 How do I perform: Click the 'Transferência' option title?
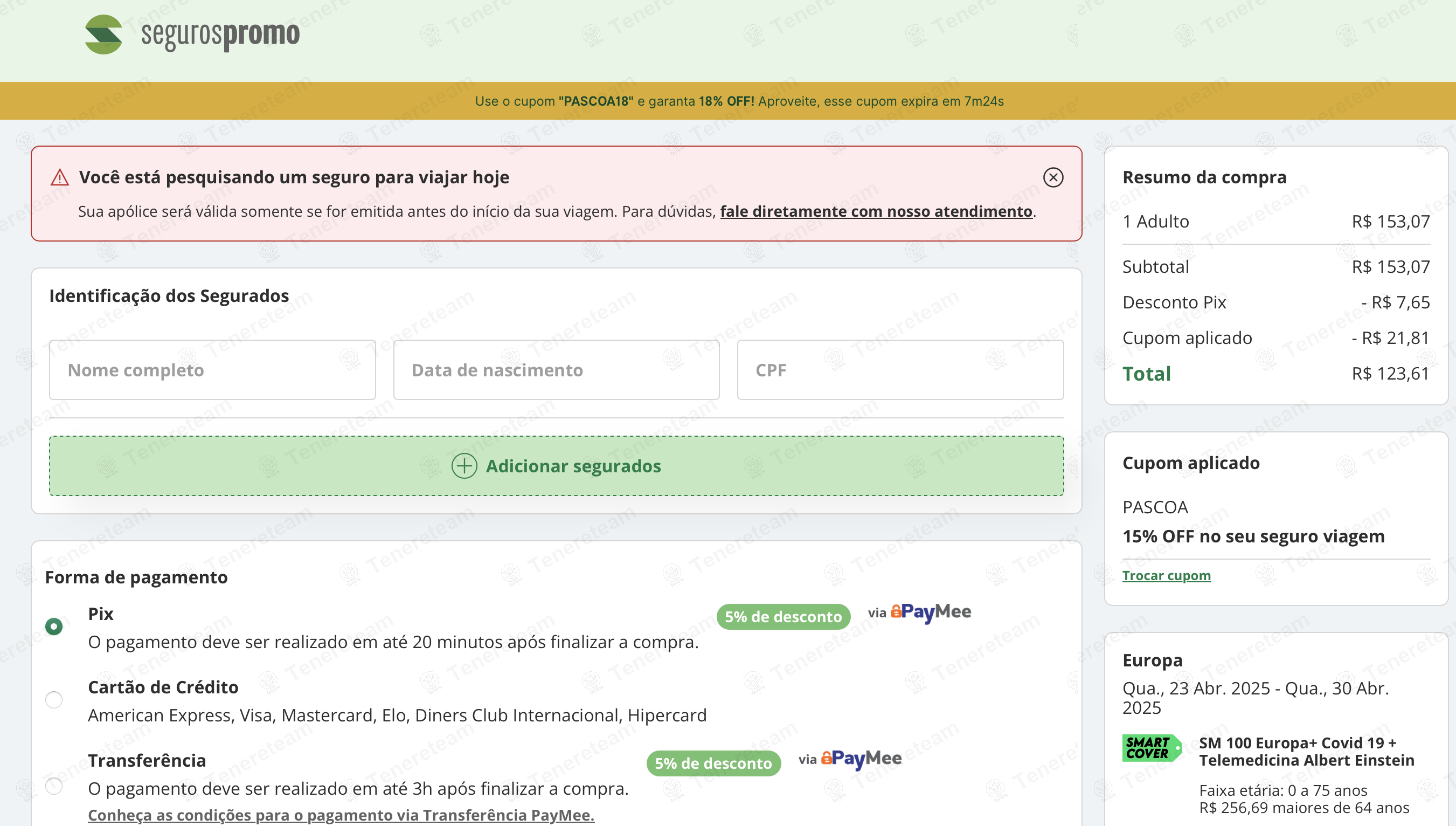pyautogui.click(x=147, y=760)
